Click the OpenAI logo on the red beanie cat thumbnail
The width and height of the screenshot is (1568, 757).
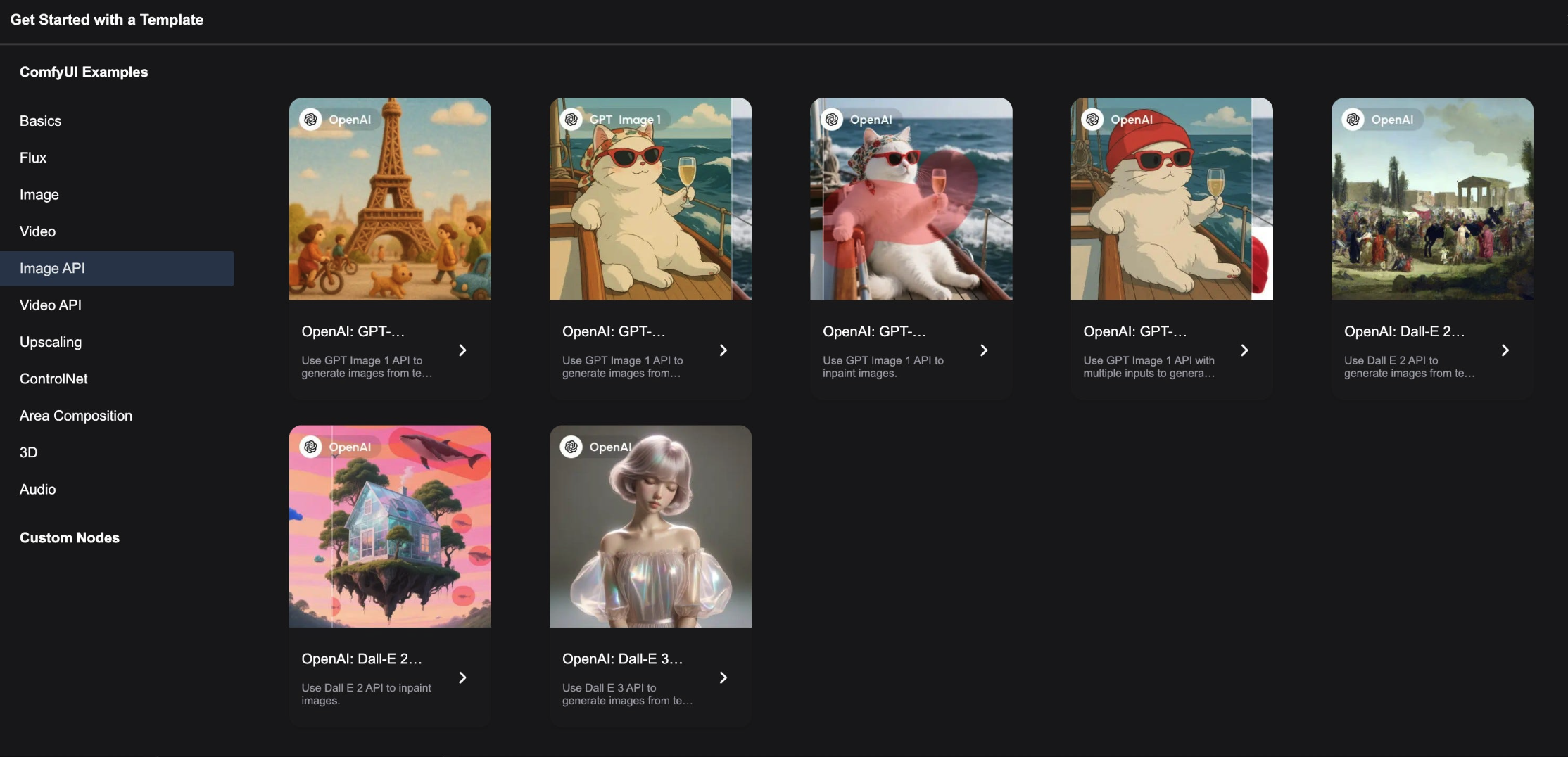pos(1092,120)
